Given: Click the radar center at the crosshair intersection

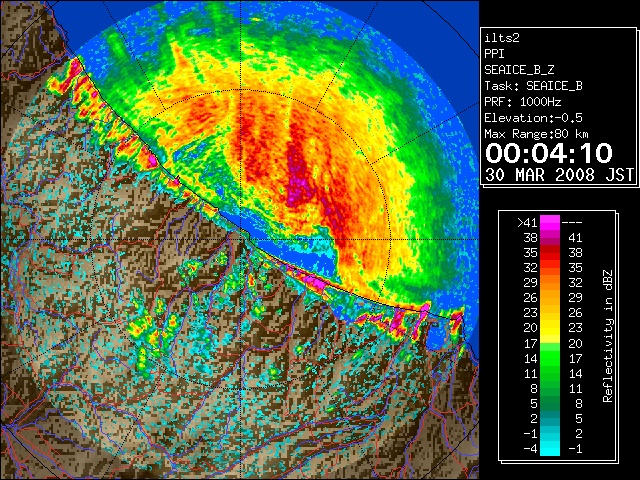Looking at the screenshot, I should [241, 239].
